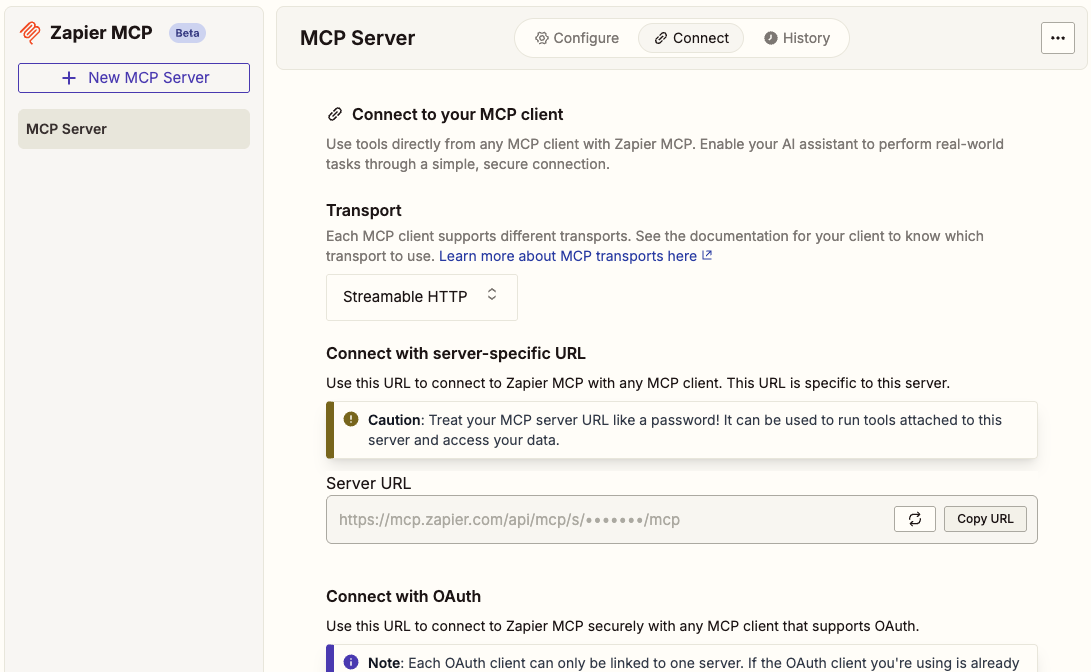Click the purple Note info icon

pos(351,662)
